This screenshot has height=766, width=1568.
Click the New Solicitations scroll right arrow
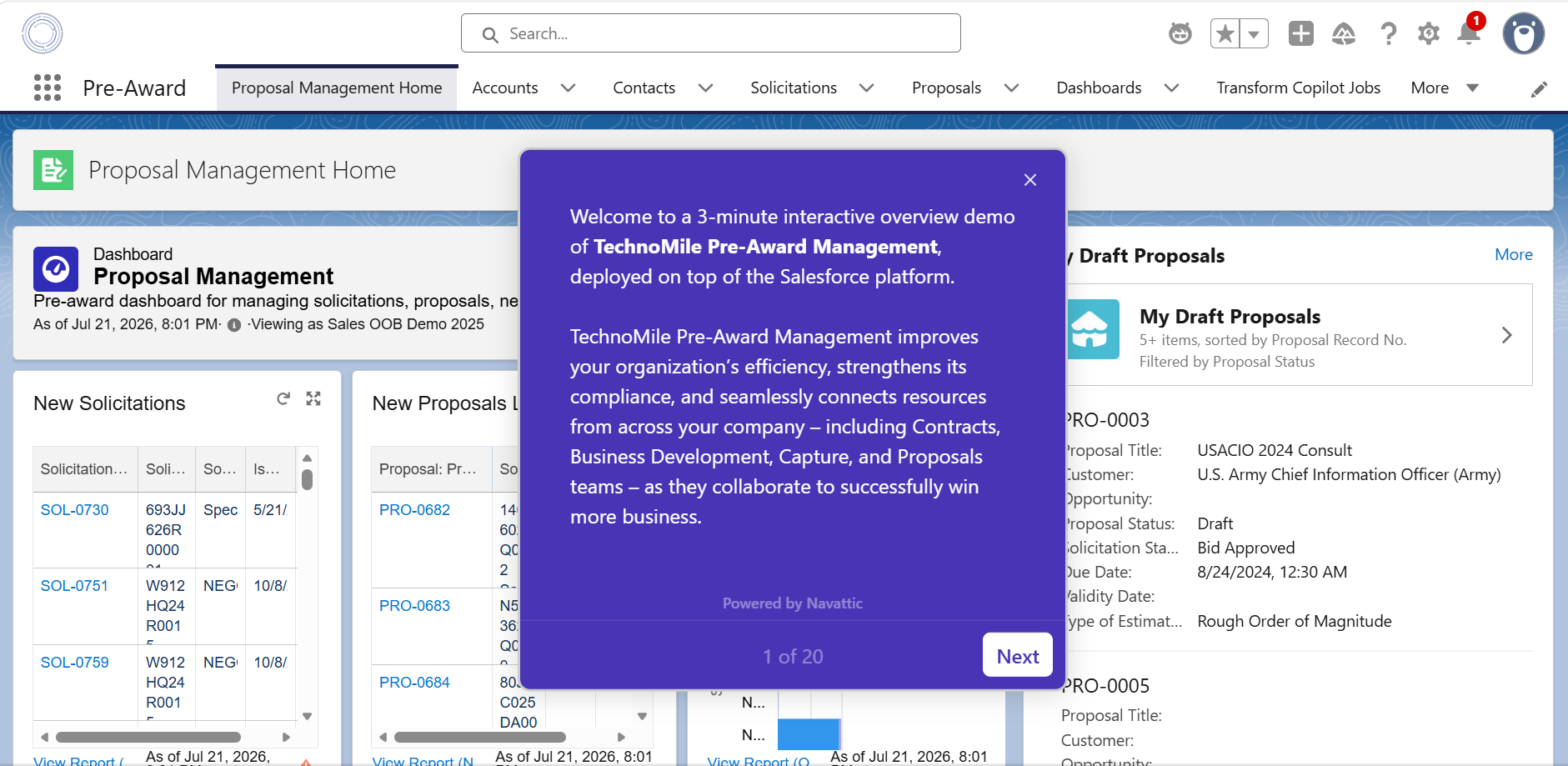pos(286,737)
